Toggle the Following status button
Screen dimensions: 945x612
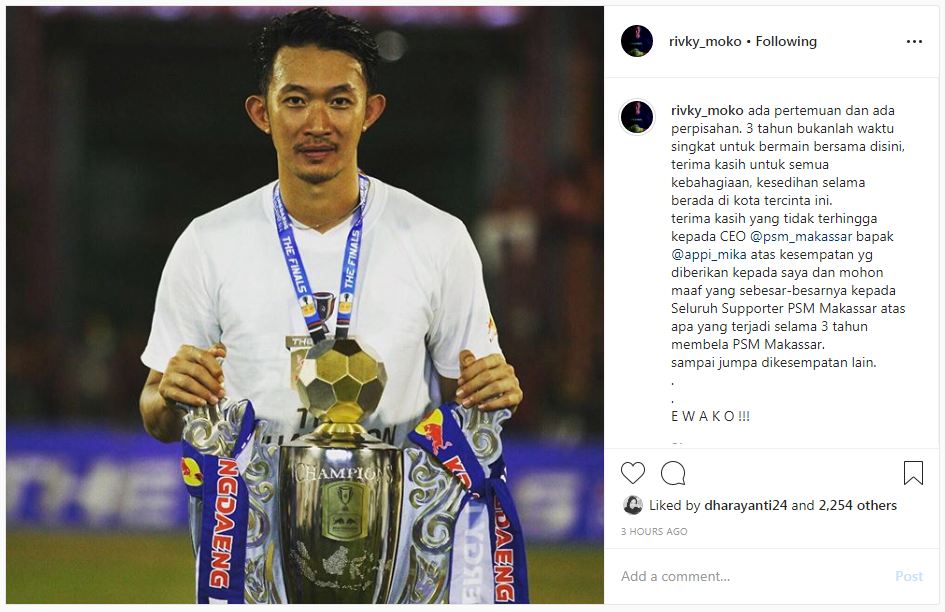tap(786, 42)
